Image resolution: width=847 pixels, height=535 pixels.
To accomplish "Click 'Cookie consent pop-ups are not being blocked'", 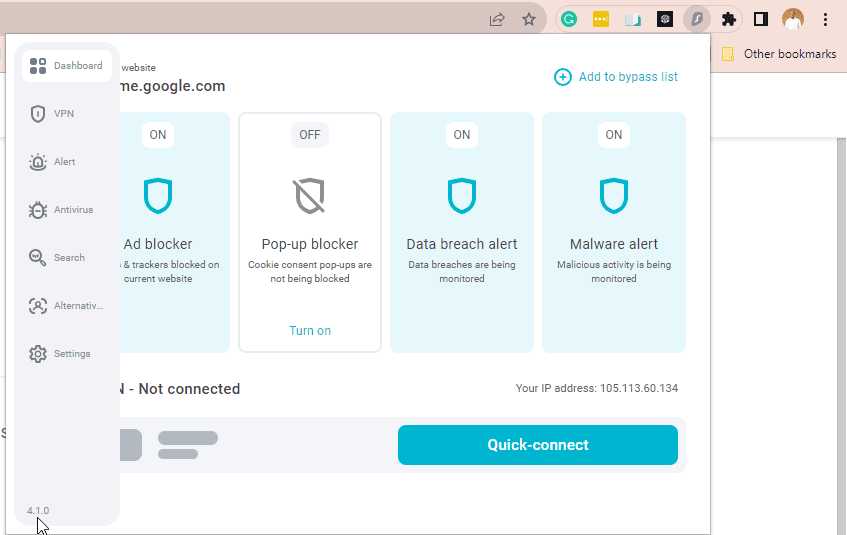I will [x=310, y=272].
